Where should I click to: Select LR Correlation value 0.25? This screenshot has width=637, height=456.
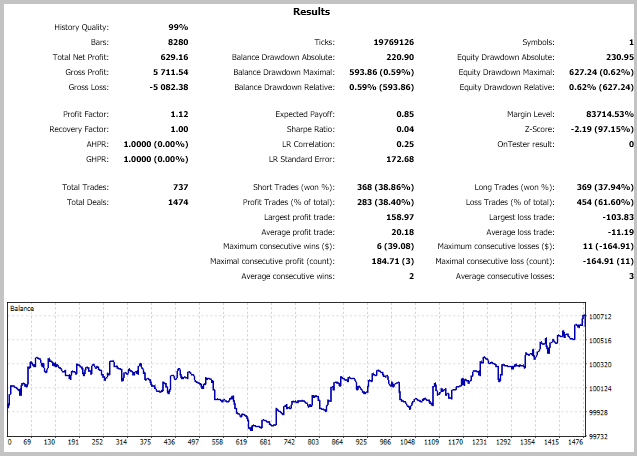point(405,144)
